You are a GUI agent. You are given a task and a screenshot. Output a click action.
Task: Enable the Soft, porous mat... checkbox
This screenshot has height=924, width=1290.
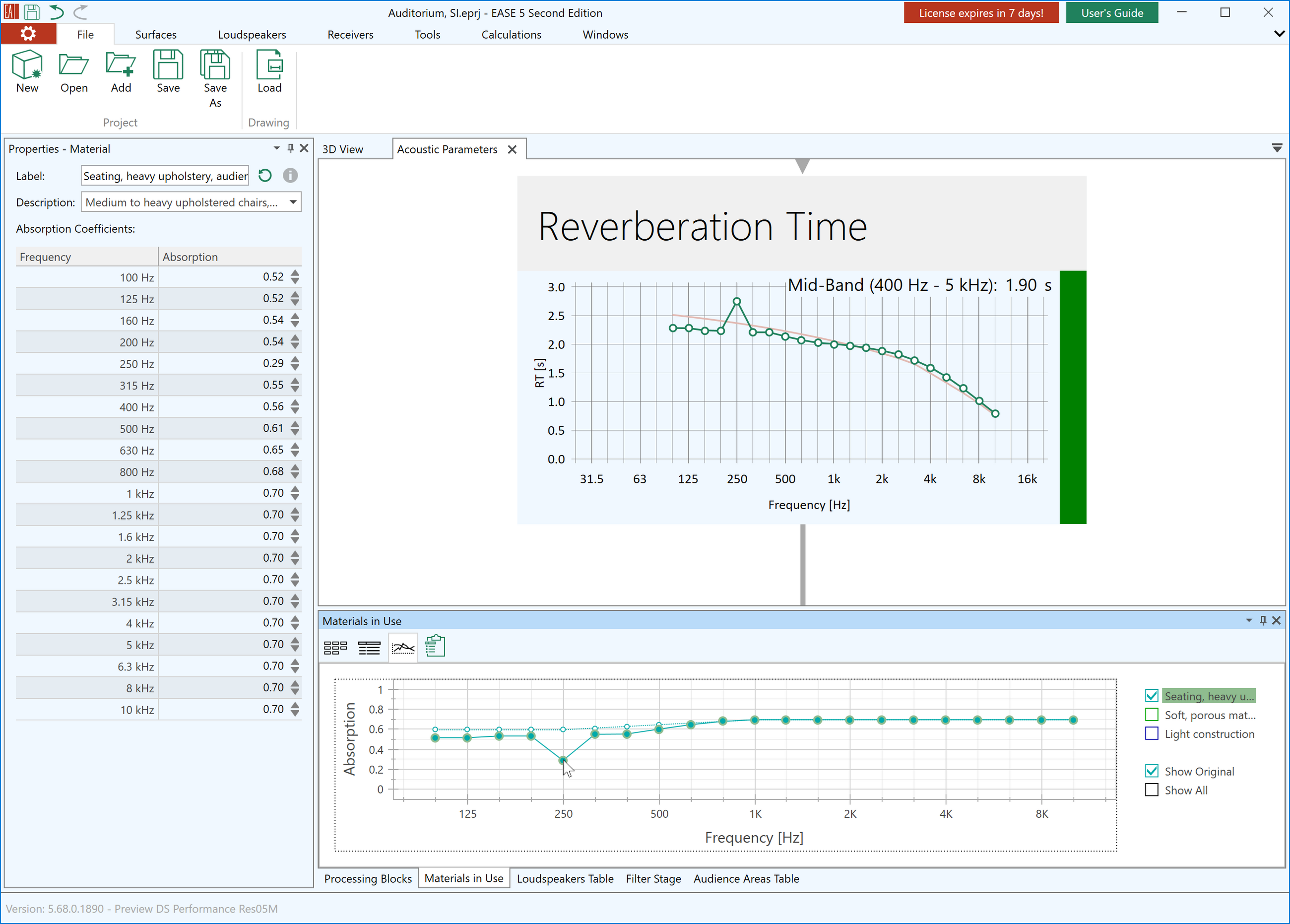point(1151,715)
